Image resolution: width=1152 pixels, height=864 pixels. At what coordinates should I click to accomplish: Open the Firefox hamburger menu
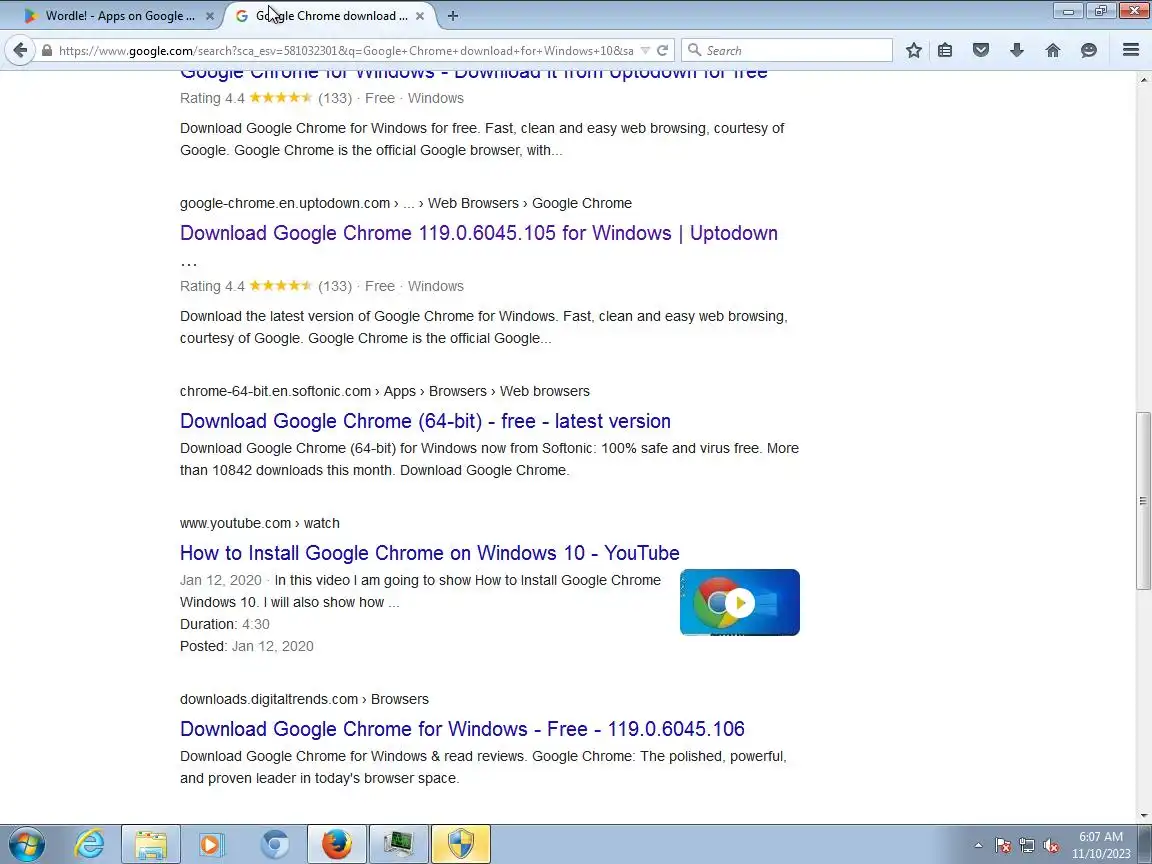tap(1131, 50)
